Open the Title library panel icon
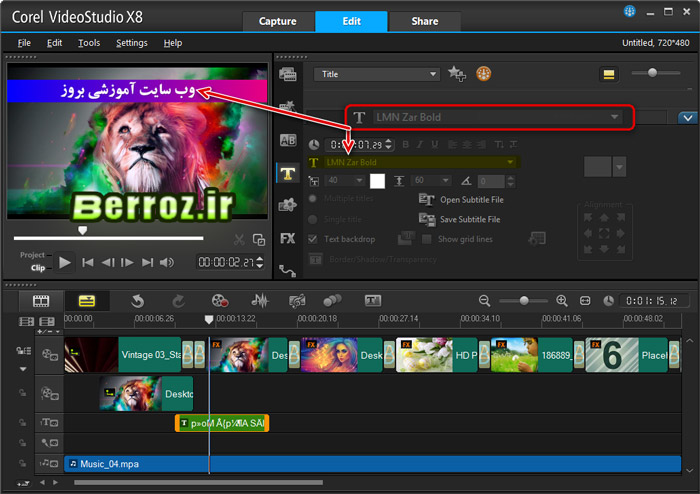 288,173
